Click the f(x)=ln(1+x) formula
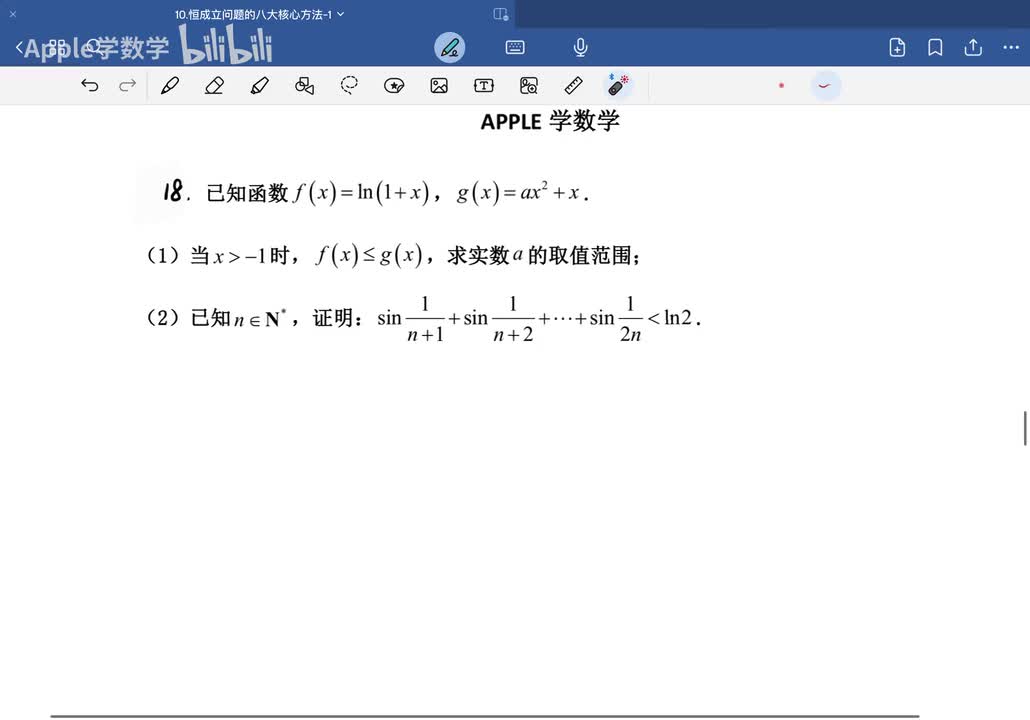1030x720 pixels. tap(362, 192)
